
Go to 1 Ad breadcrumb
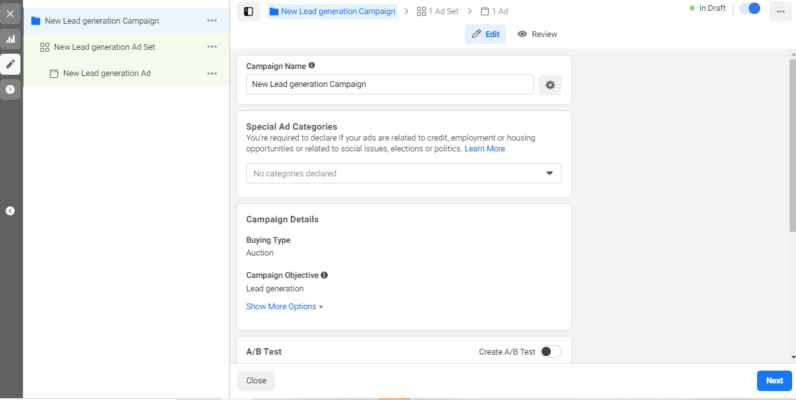[x=494, y=11]
